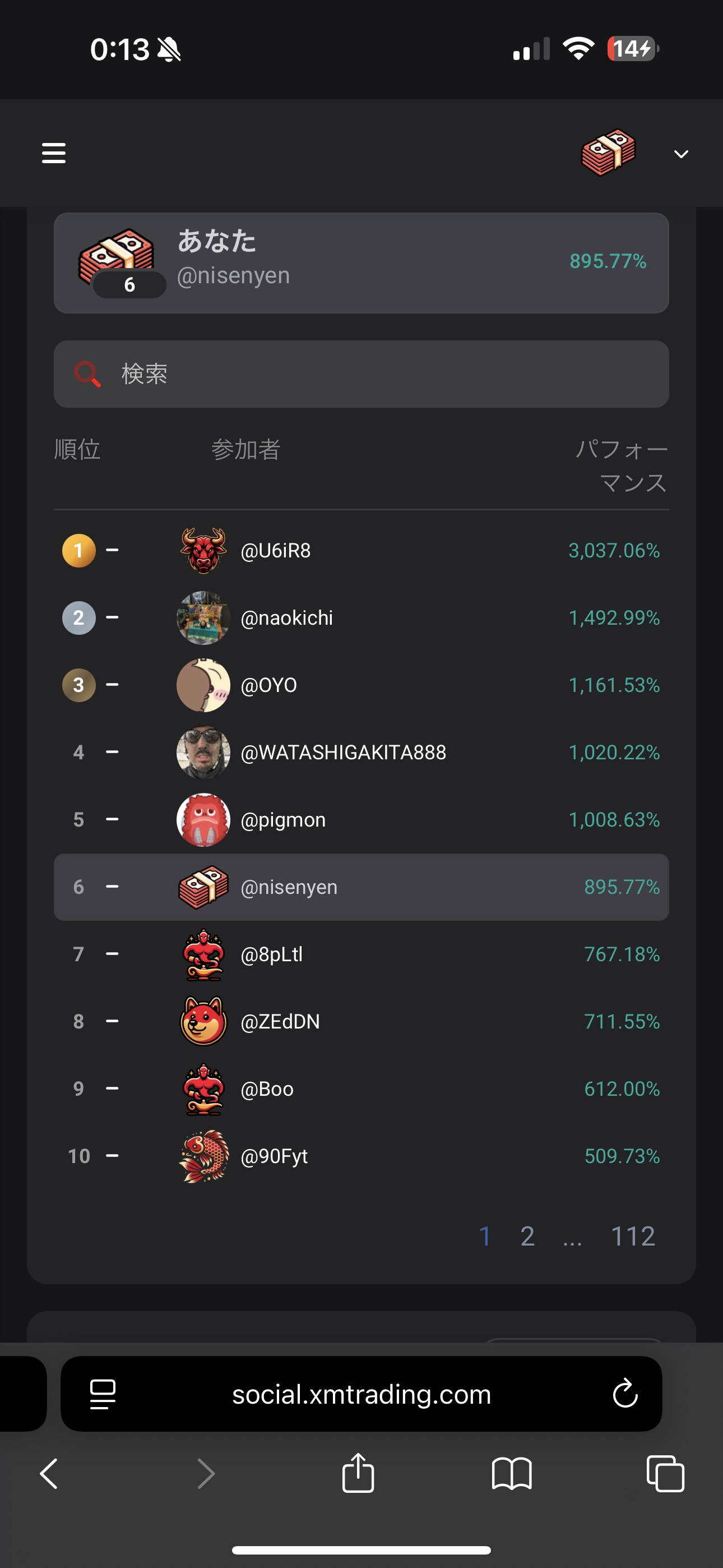Tap the highlighted @nisenyen row
723x1568 pixels.
(x=361, y=887)
